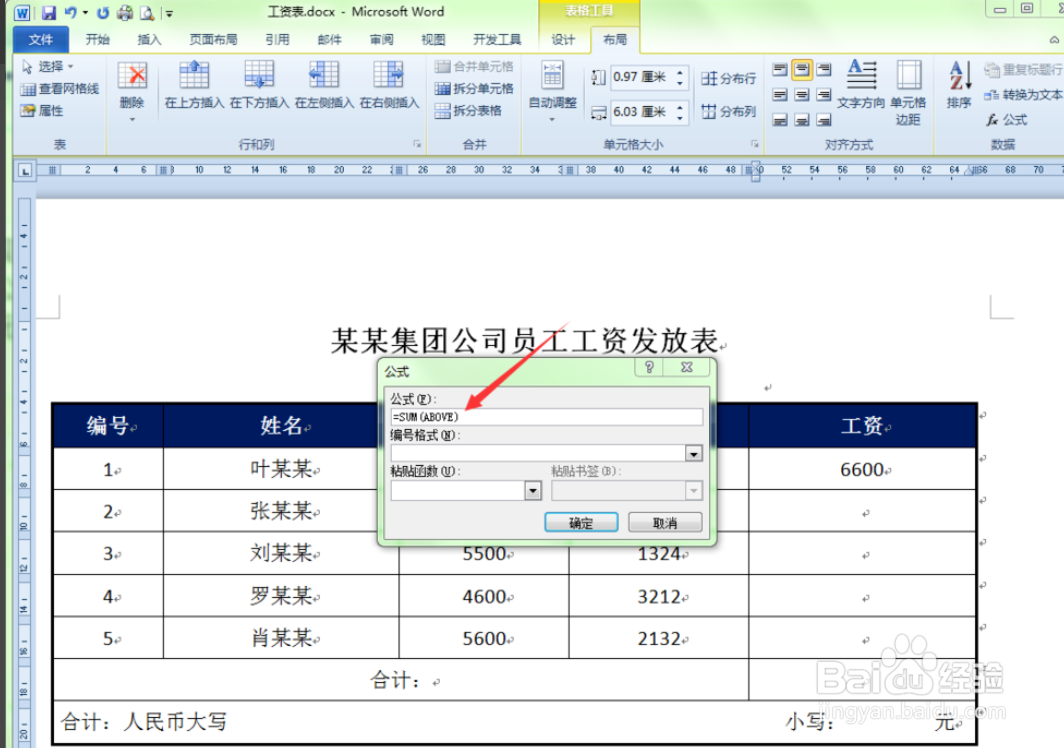Screen dimensions: 1064x748
Task: Switch to the 审阅 ribbon tab
Action: (x=381, y=39)
